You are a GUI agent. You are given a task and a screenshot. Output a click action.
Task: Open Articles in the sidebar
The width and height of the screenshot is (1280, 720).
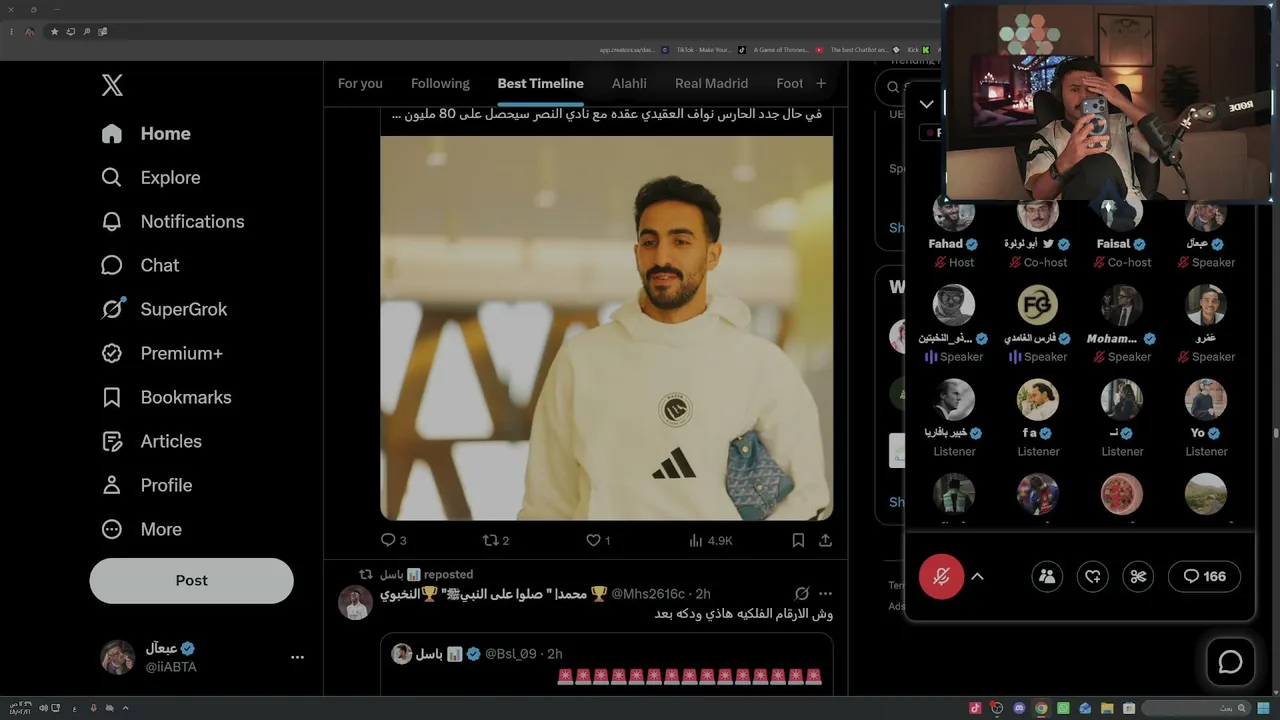[151, 441]
